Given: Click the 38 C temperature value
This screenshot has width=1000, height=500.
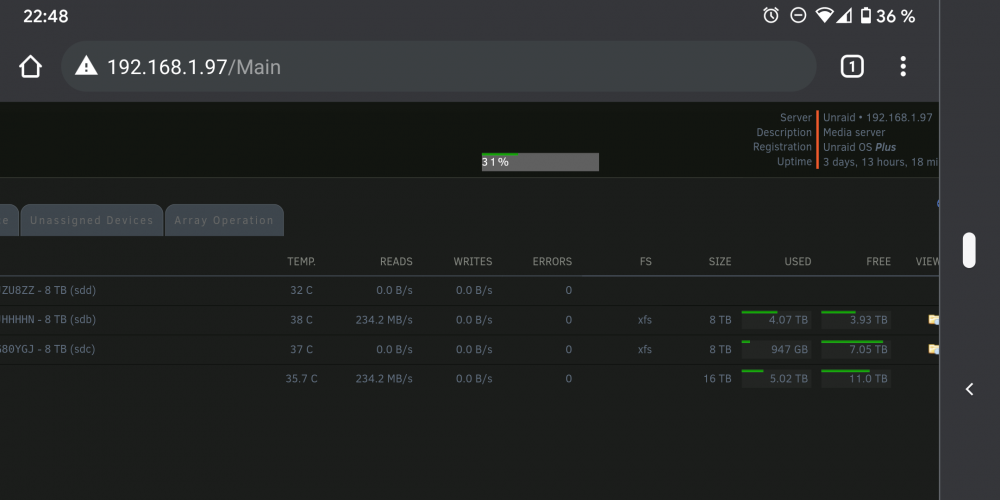Looking at the screenshot, I should (302, 320).
